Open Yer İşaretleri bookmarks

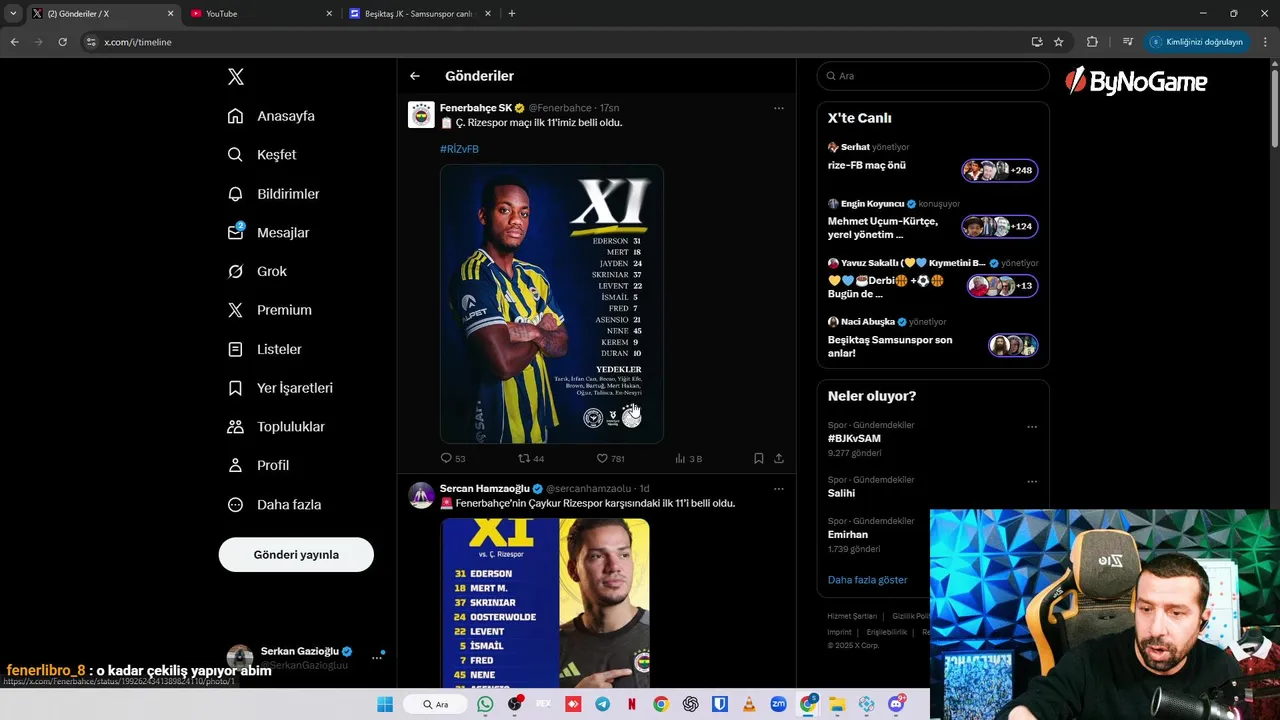281,388
